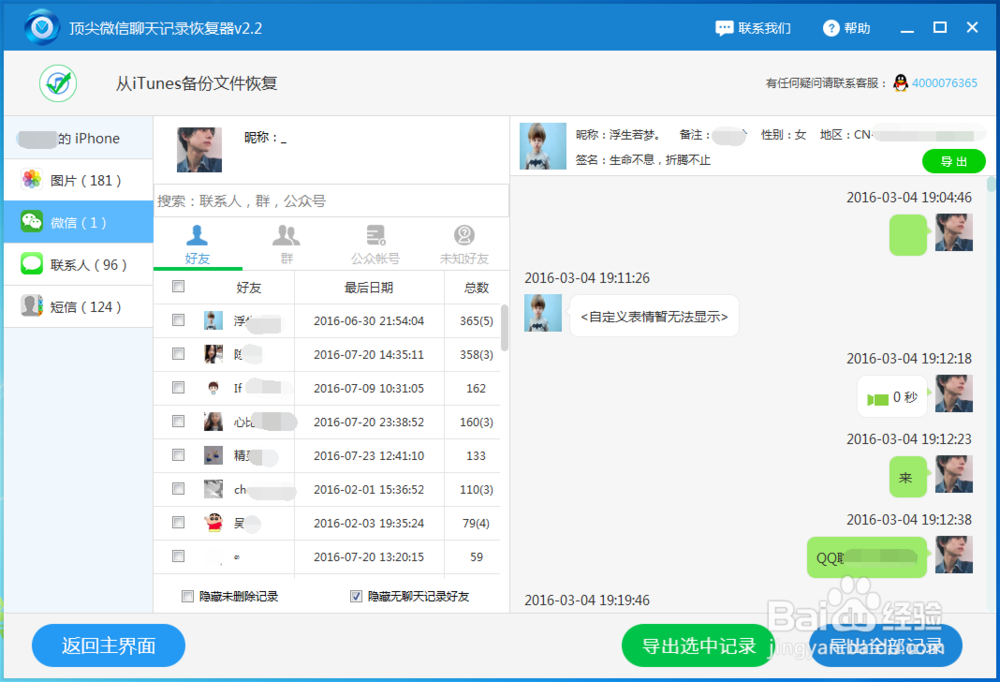The height and width of the screenshot is (682, 1000).
Task: Select the iPhone device entry in sidebar
Action: click(70, 138)
